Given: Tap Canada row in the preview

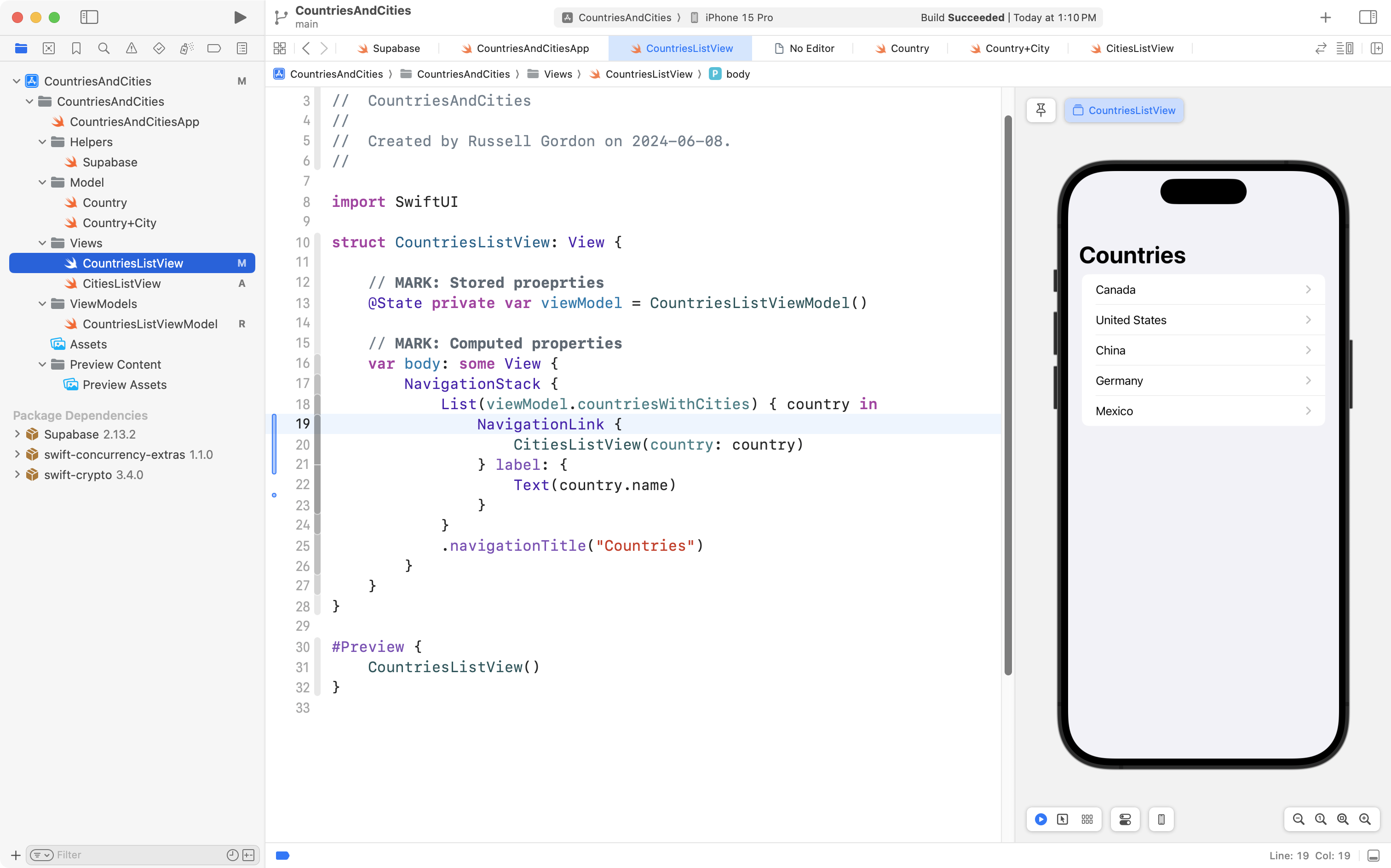Looking at the screenshot, I should (x=1202, y=289).
